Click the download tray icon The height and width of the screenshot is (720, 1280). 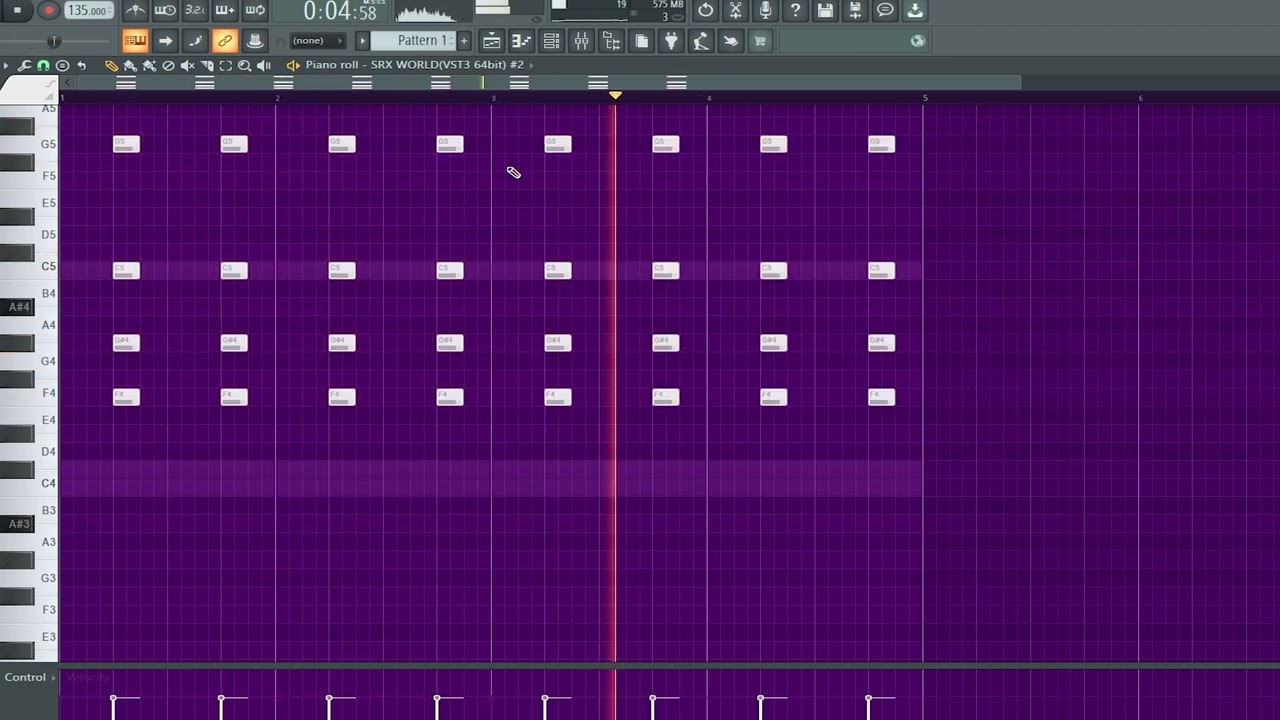pos(916,10)
